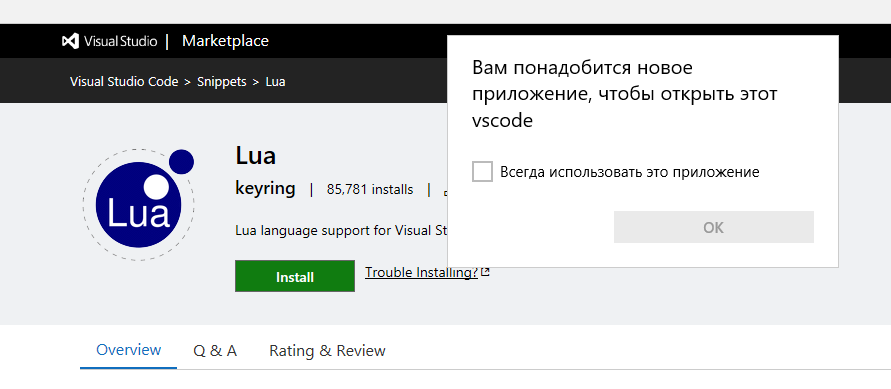Click the "Всегда использовать это приложение" label text

tap(630, 172)
